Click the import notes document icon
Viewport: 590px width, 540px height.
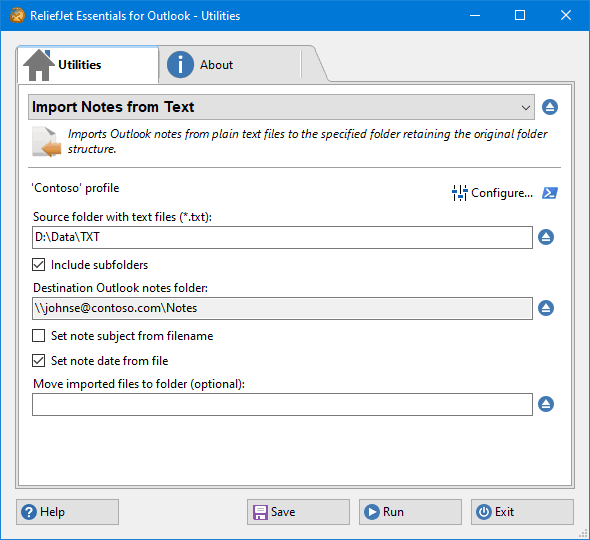click(46, 142)
